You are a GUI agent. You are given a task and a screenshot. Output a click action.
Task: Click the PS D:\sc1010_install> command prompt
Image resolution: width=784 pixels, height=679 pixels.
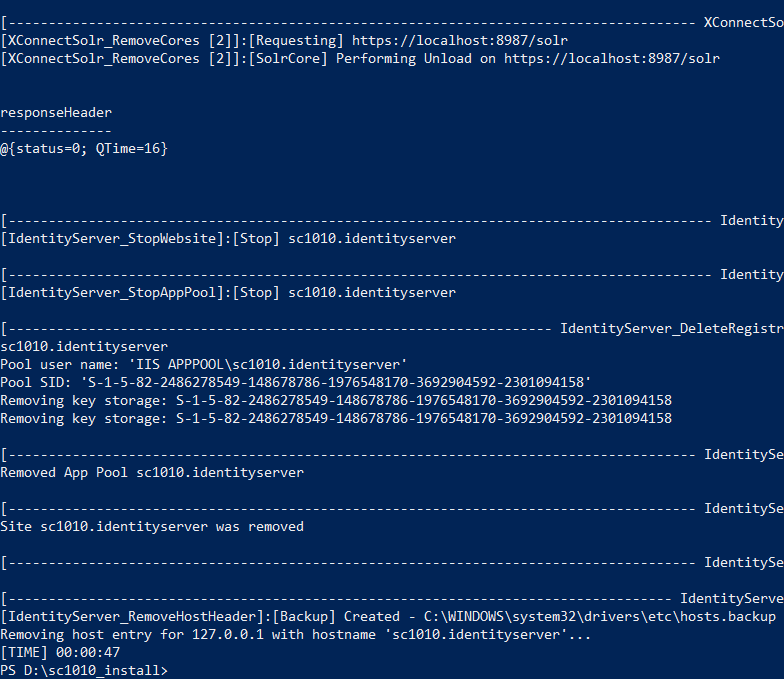point(84,669)
